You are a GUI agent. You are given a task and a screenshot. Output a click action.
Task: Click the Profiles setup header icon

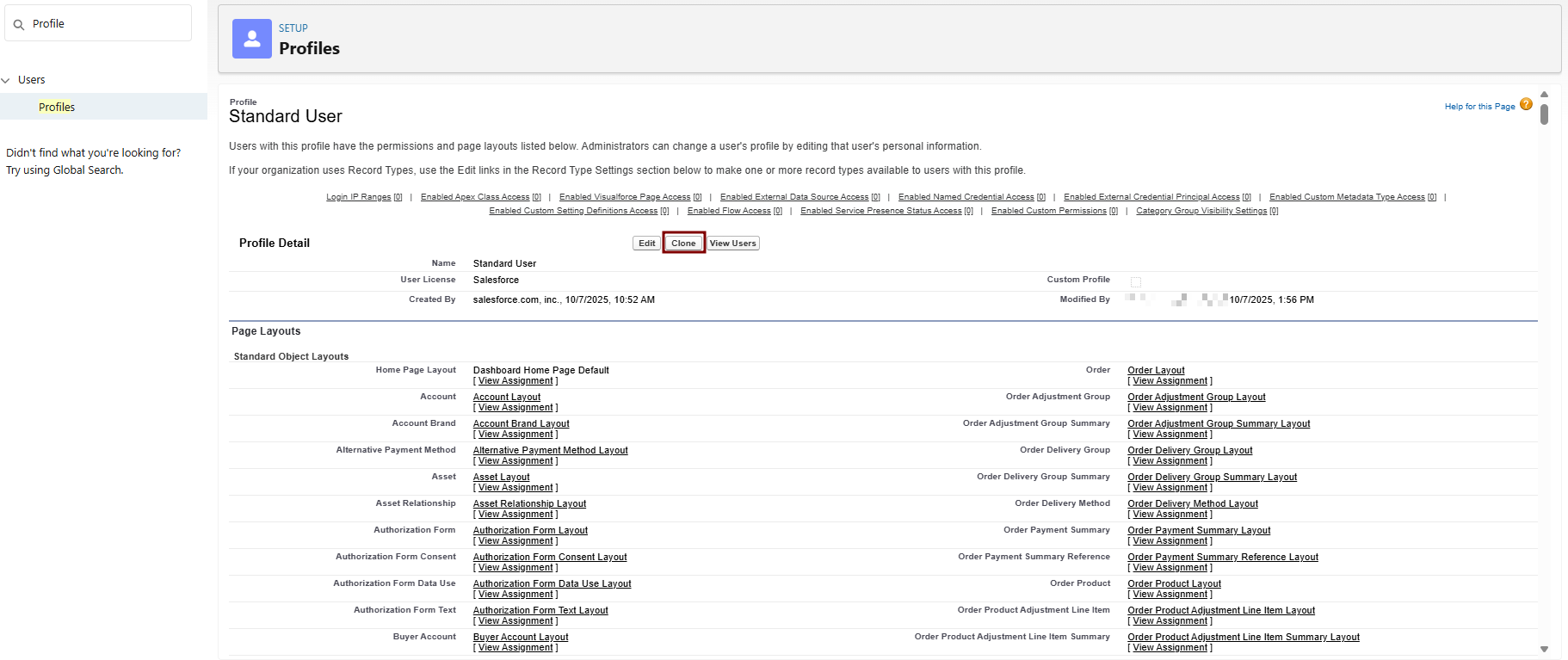(252, 39)
